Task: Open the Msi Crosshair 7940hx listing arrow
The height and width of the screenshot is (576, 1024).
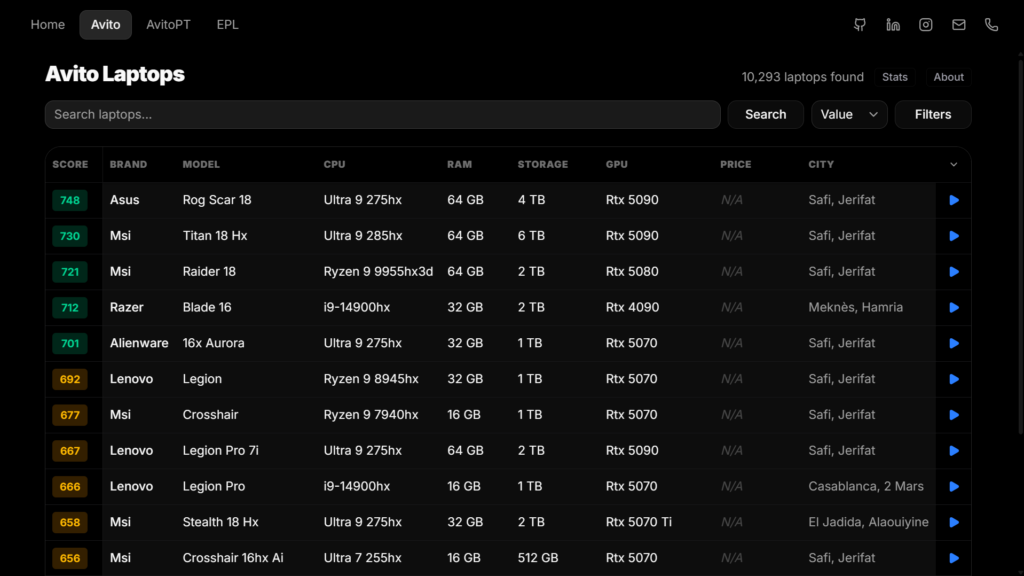Action: [953, 415]
